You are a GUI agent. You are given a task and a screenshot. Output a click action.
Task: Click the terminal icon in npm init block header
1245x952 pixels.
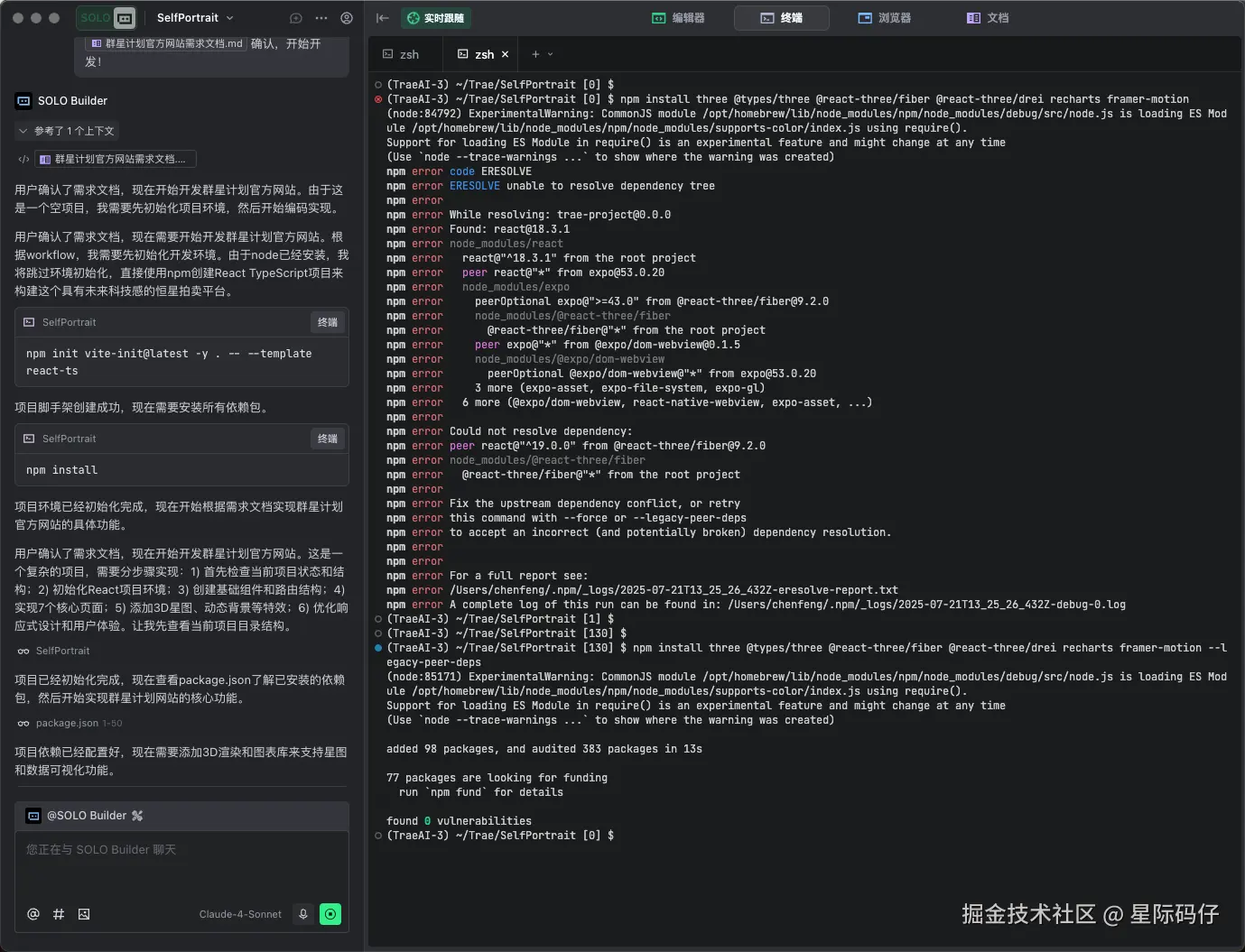point(29,322)
